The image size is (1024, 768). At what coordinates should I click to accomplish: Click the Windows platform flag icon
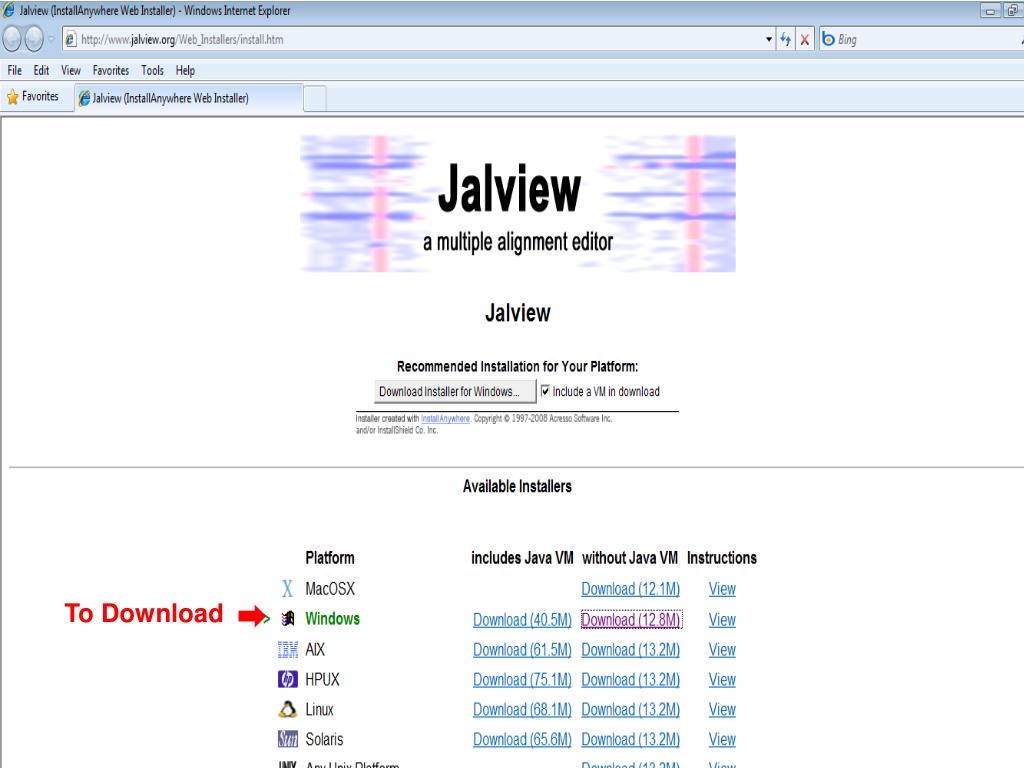(288, 618)
